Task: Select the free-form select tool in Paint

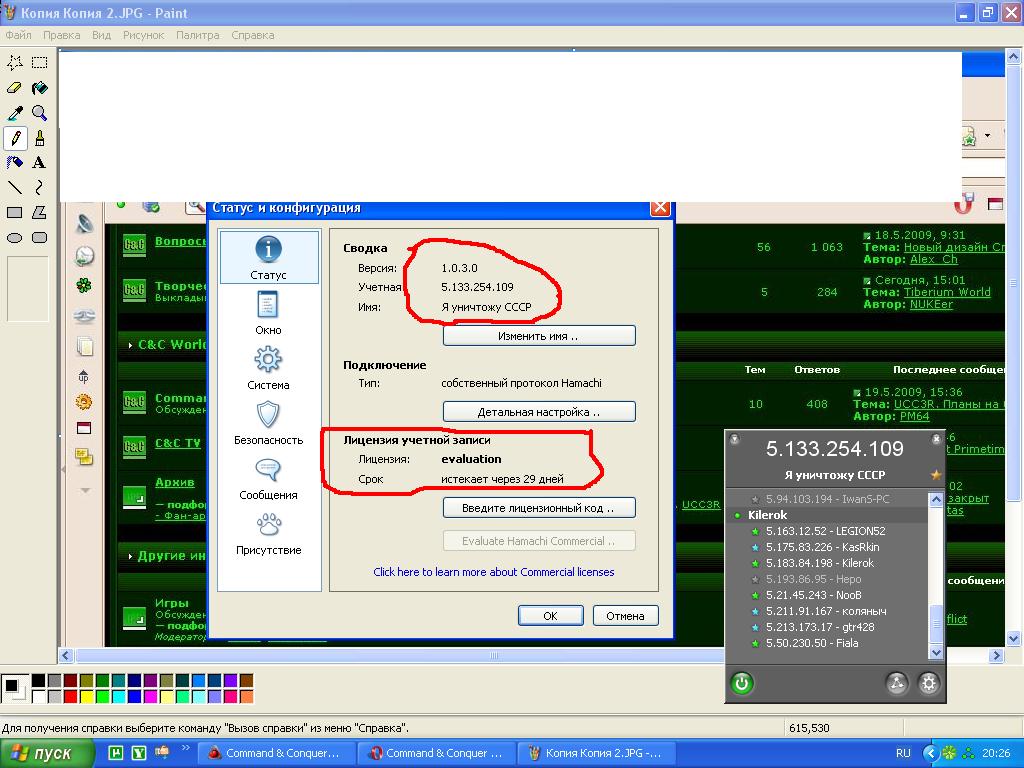Action: click(15, 63)
